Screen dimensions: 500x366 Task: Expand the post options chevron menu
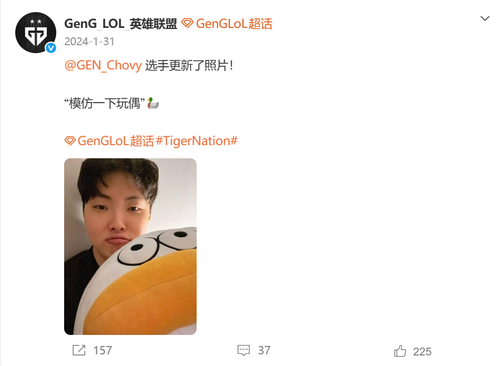[485, 18]
